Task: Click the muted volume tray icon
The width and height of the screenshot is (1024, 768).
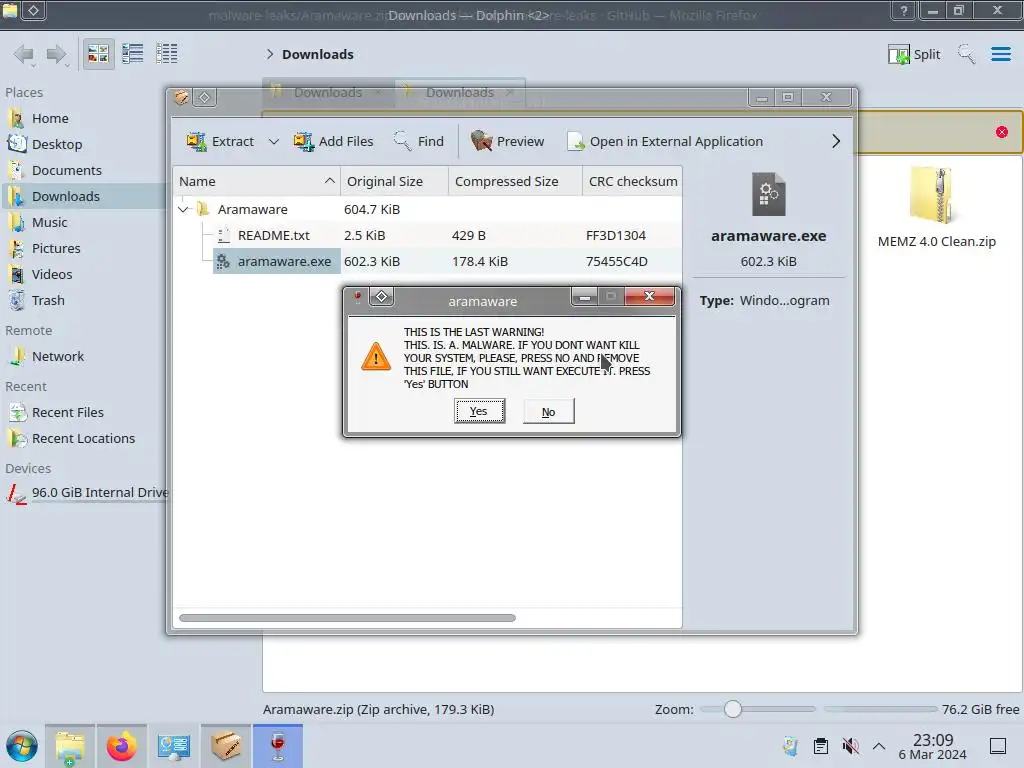Action: pos(850,746)
